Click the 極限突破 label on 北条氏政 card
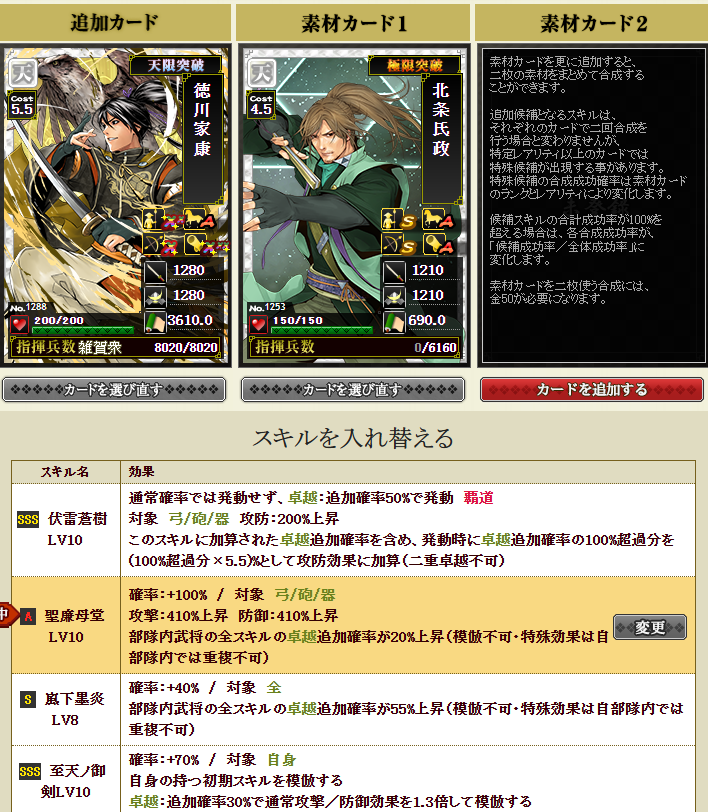This screenshot has height=812, width=708. click(x=414, y=65)
